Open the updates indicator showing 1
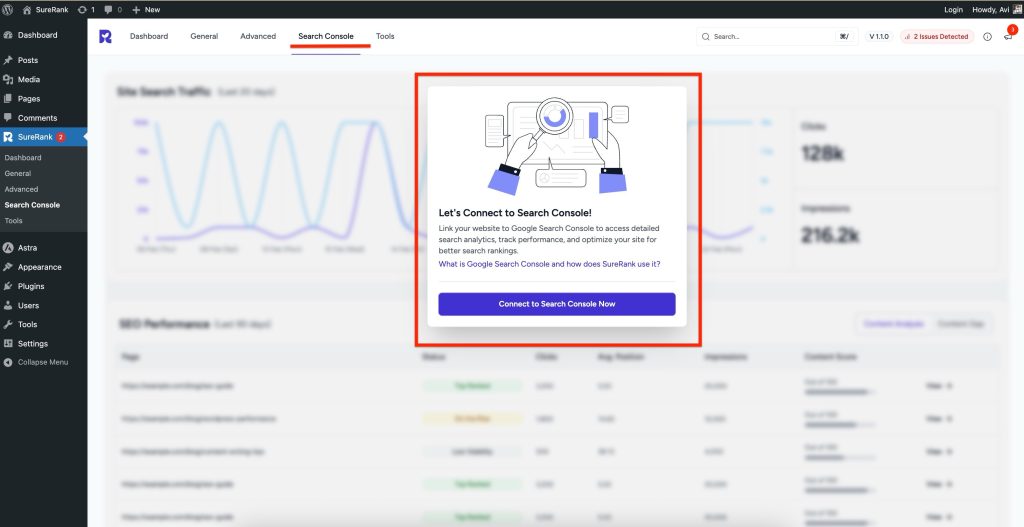This screenshot has height=527, width=1024. [x=86, y=10]
